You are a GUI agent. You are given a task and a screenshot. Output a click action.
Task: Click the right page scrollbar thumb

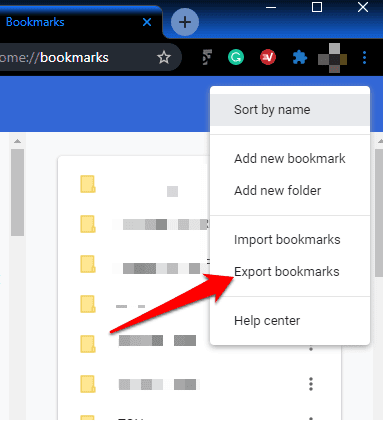pyautogui.click(x=379, y=213)
